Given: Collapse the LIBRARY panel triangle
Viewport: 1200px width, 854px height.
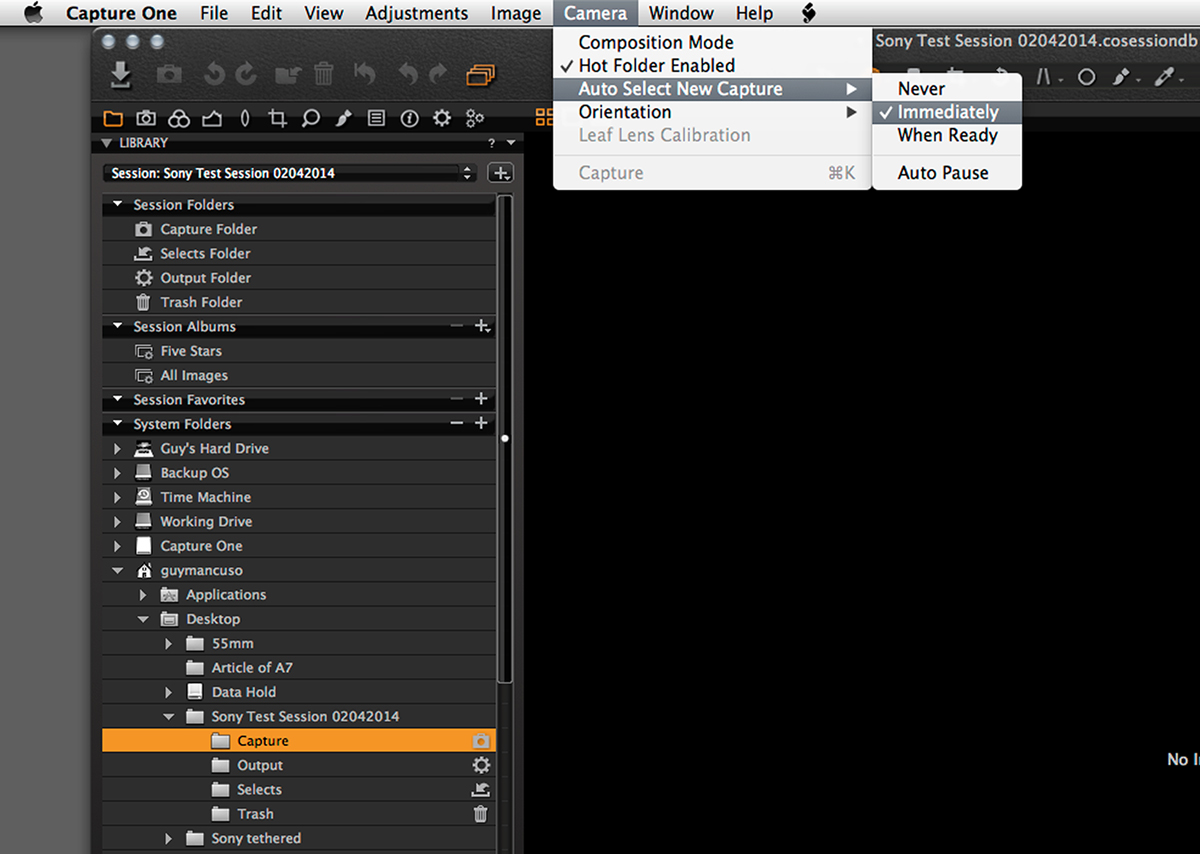Looking at the screenshot, I should pos(108,143).
